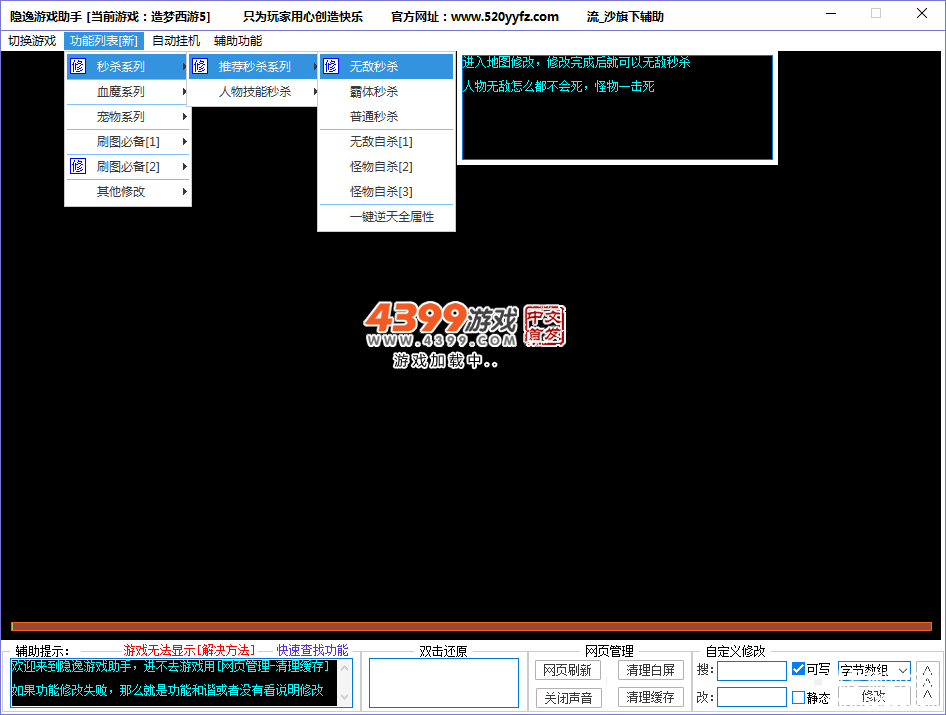The image size is (946, 715).
Task: Expand the 秒杀系列 submenu arrow
Action: (x=185, y=66)
